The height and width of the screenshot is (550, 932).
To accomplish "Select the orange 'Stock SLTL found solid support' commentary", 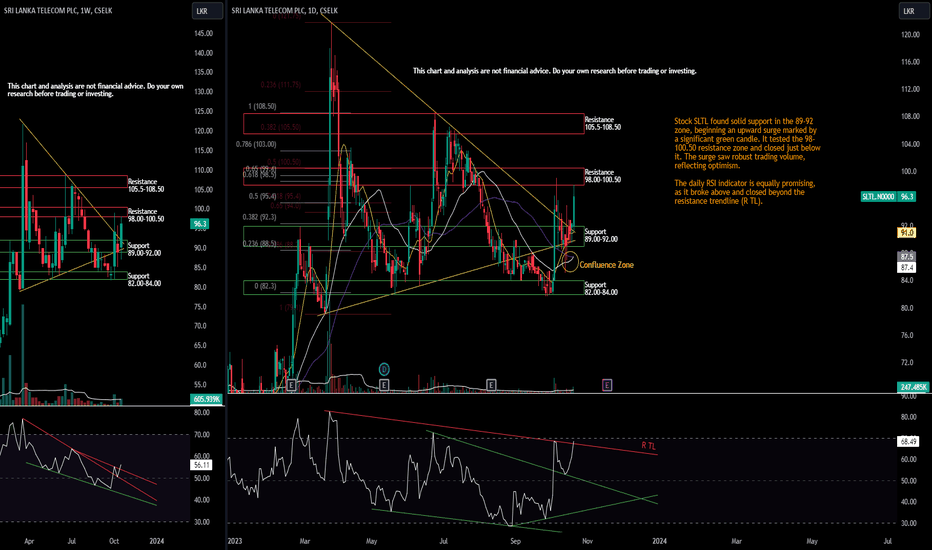I will point(747,143).
